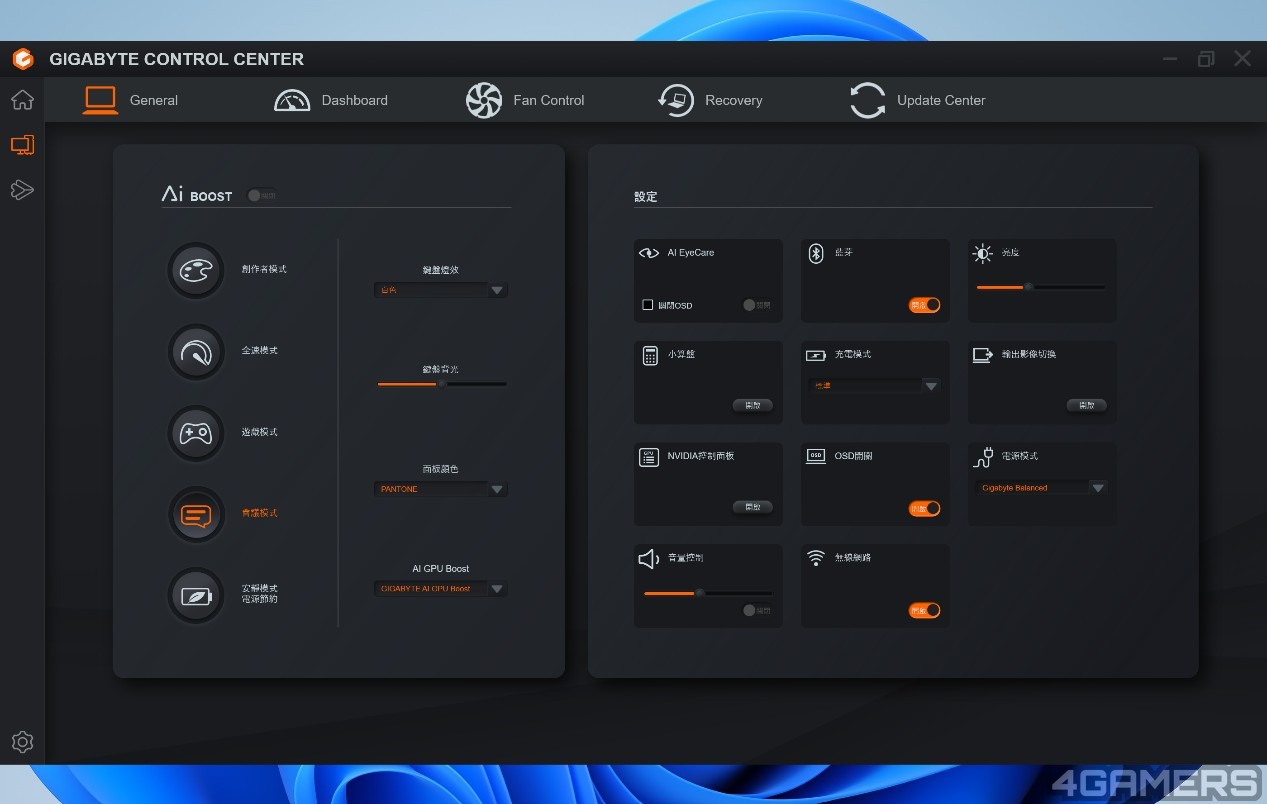Check the OSD checkbox under AI EyeCare
The width and height of the screenshot is (1267, 804).
(x=648, y=305)
